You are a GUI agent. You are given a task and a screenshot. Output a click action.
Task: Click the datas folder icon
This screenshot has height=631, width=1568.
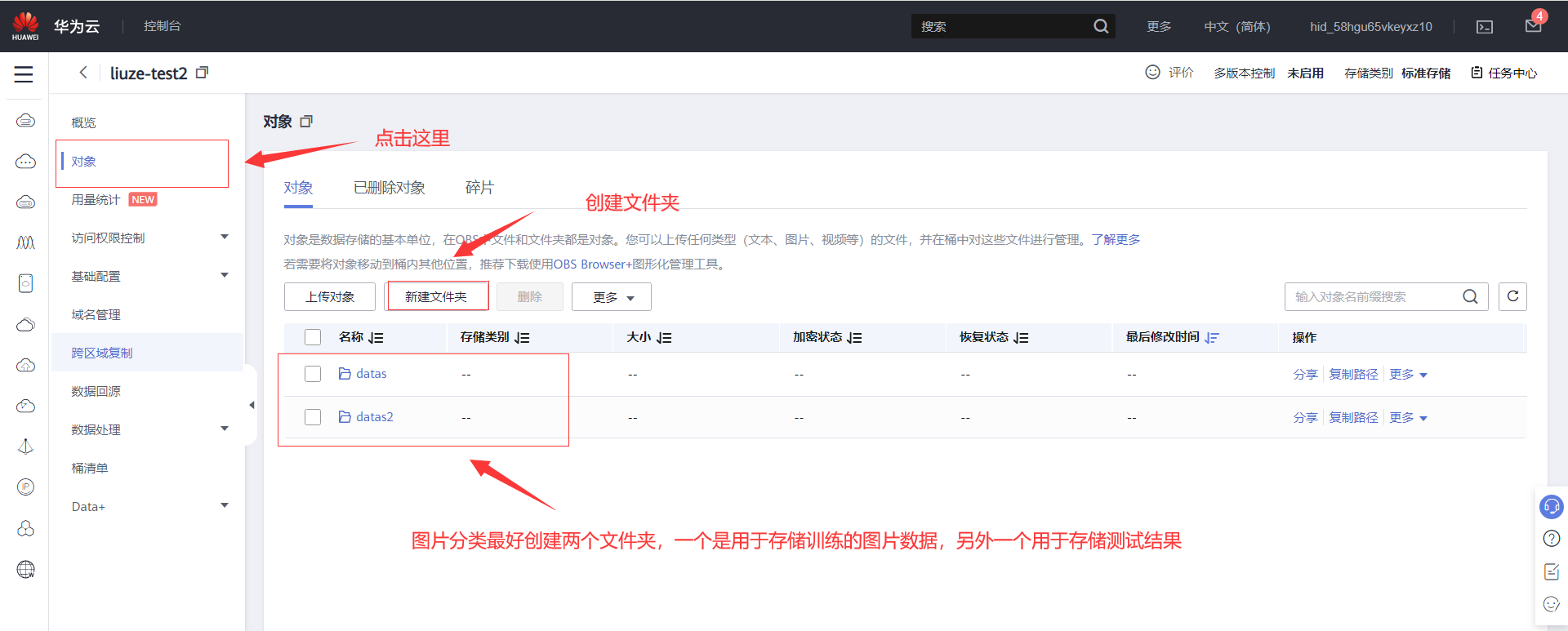(x=345, y=374)
